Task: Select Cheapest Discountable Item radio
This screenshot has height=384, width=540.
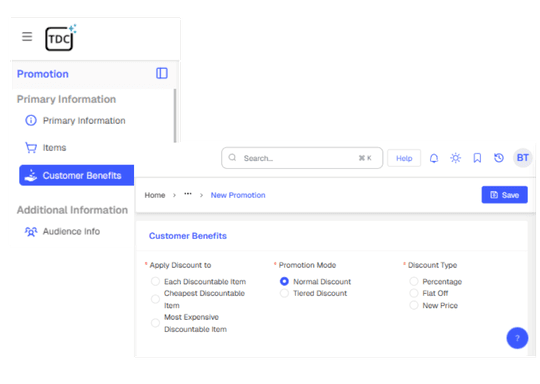Action: pyautogui.click(x=155, y=299)
